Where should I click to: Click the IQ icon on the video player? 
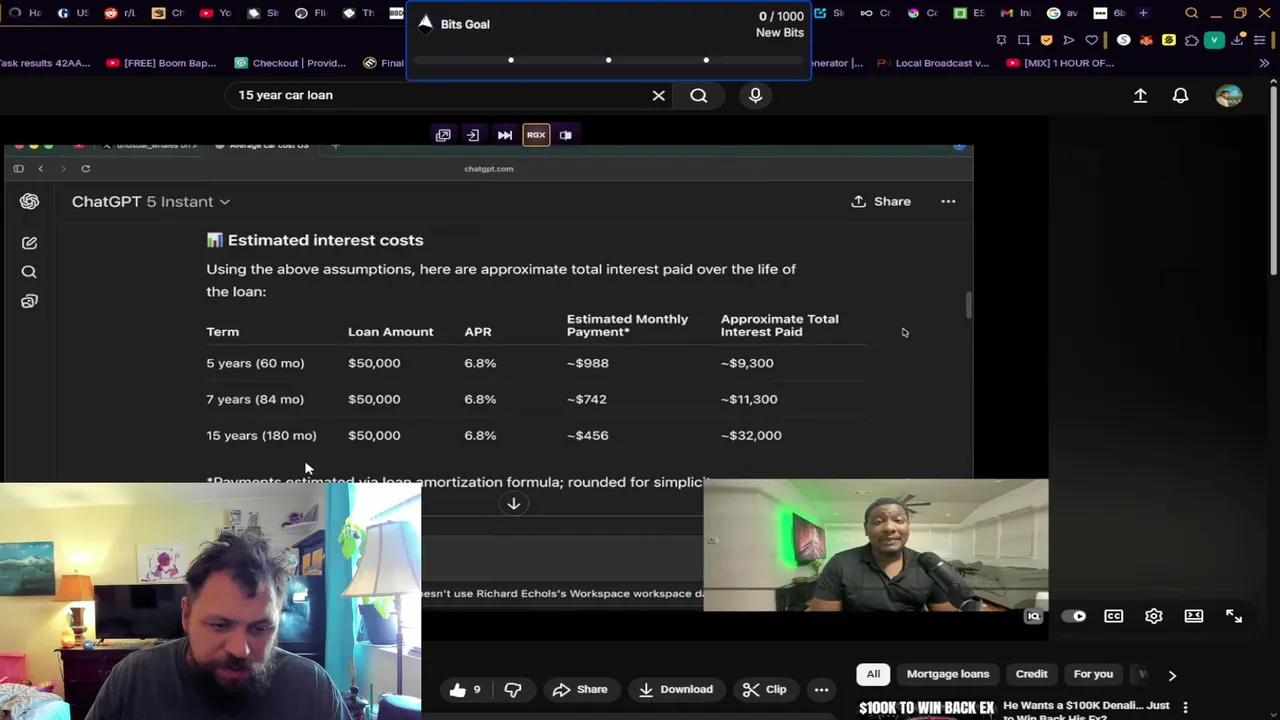[1034, 616]
